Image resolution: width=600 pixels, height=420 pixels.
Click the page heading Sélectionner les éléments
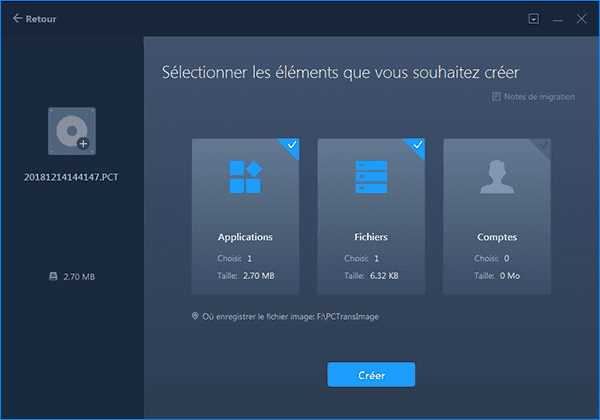(341, 73)
